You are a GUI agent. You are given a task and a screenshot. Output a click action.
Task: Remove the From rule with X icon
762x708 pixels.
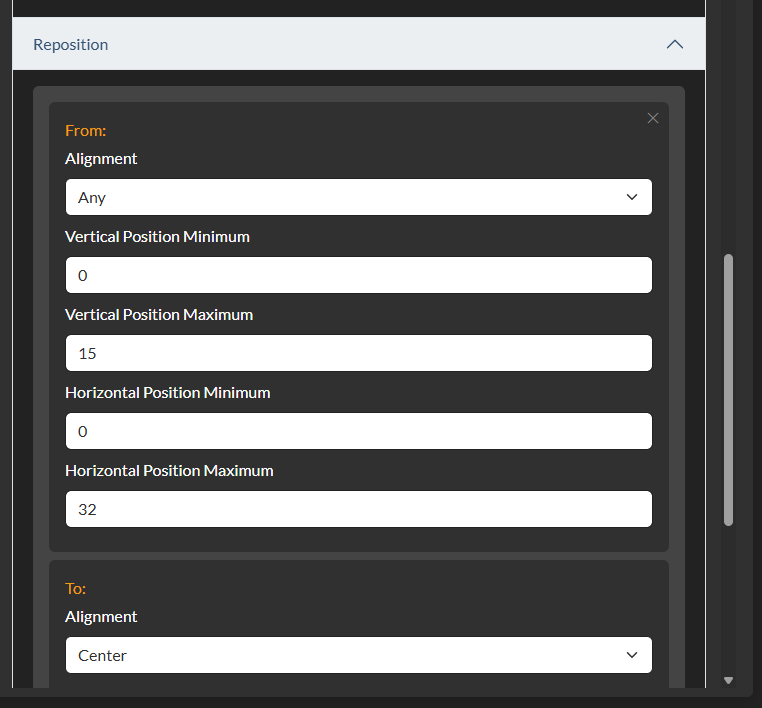[x=653, y=118]
